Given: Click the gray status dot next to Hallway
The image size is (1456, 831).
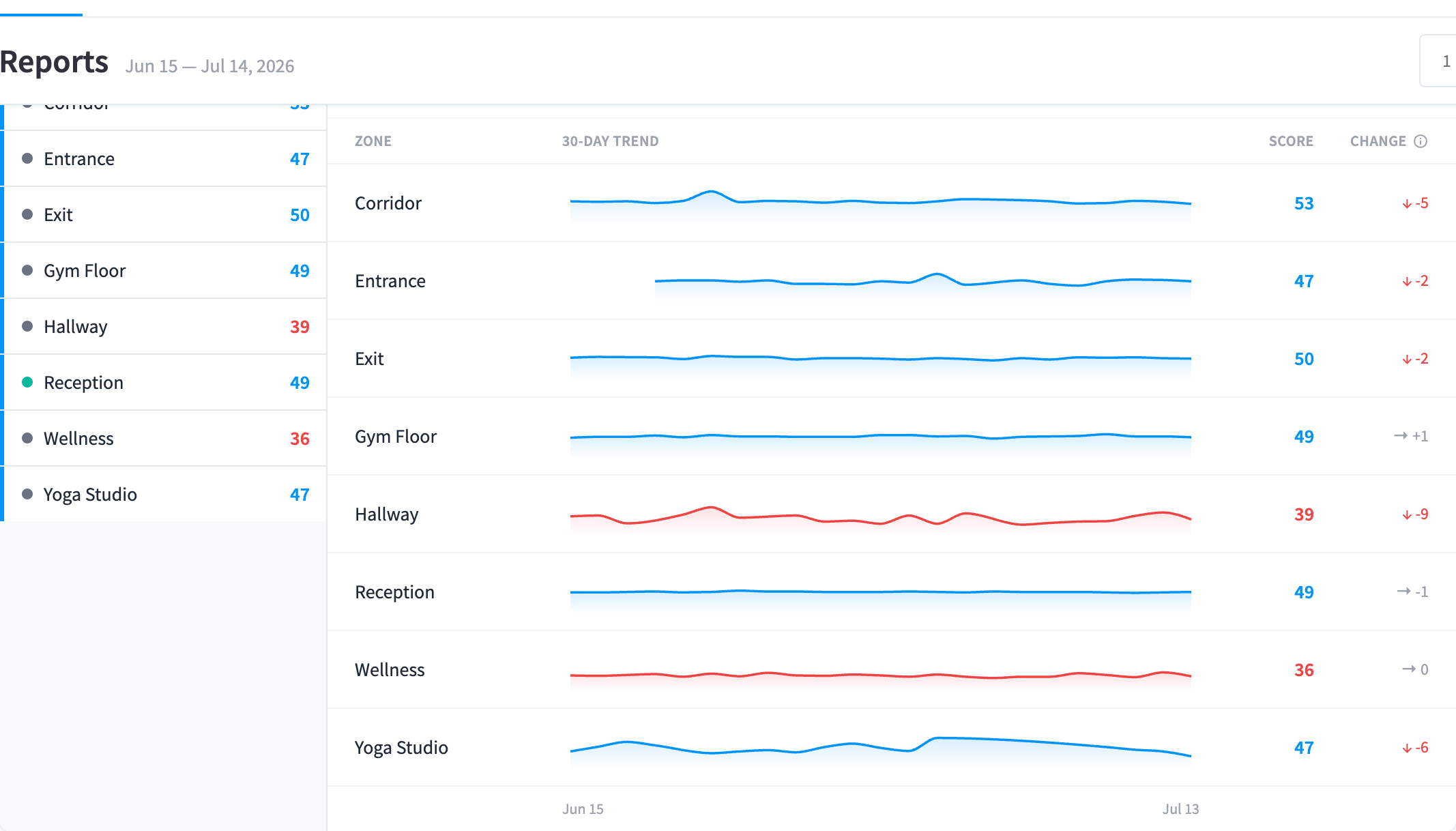Looking at the screenshot, I should pos(27,326).
